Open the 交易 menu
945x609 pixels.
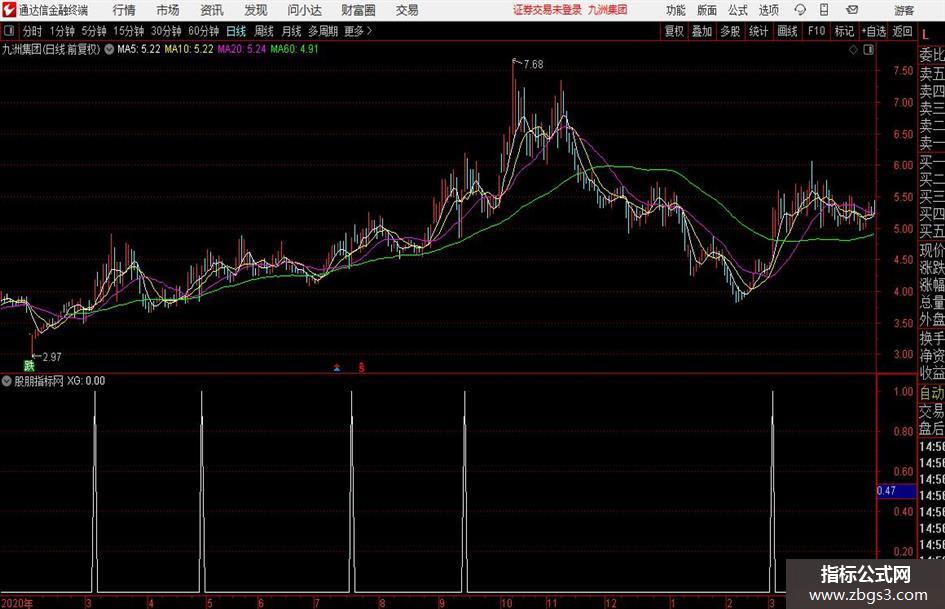[407, 10]
